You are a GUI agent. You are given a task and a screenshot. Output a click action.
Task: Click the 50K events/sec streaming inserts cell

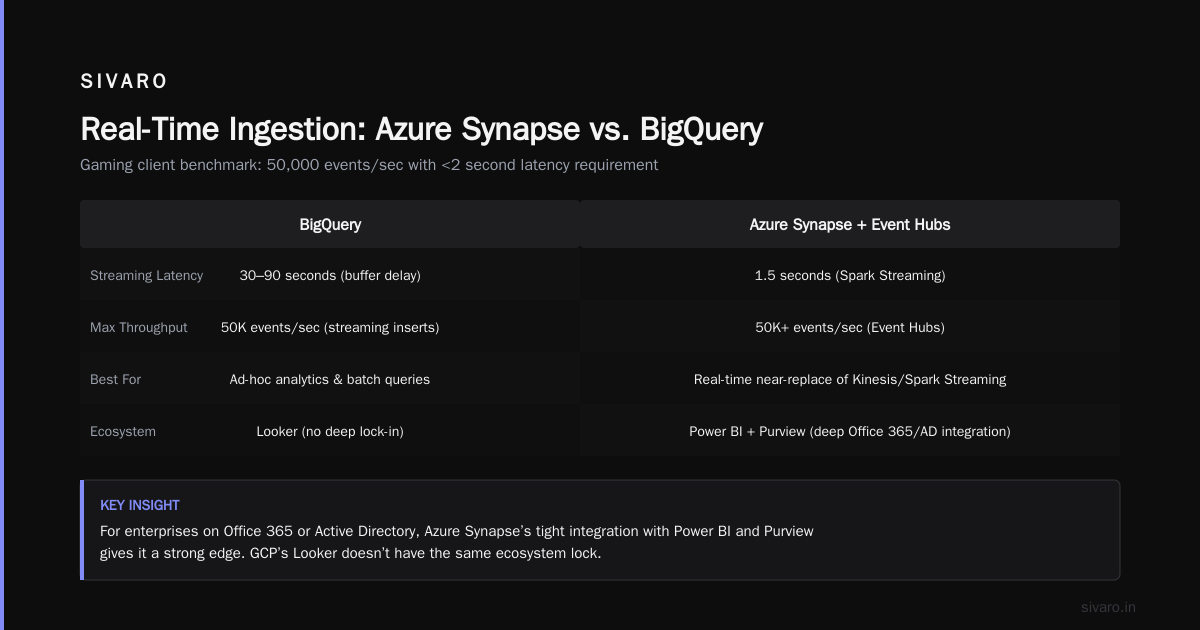(330, 328)
